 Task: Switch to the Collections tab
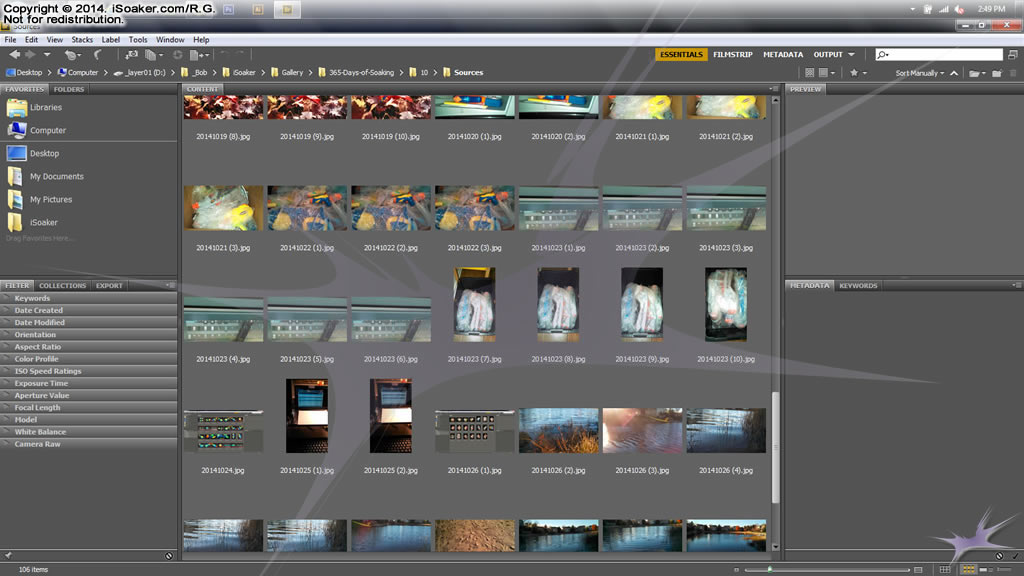(x=62, y=286)
